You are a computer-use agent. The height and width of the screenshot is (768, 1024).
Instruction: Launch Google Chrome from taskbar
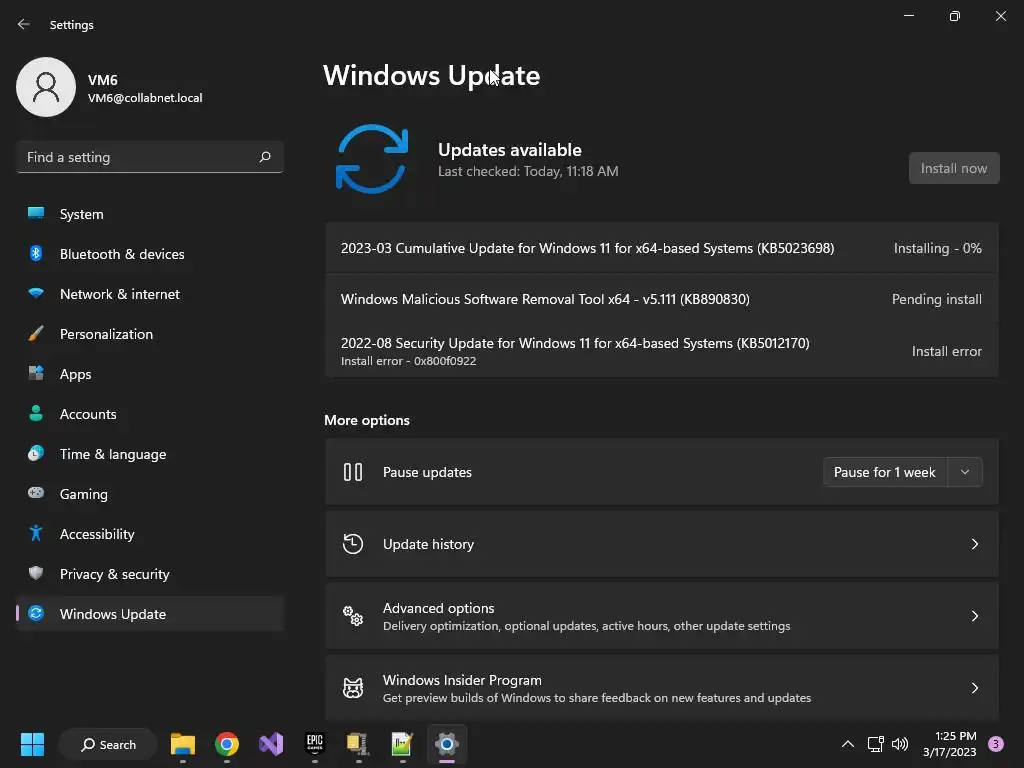(227, 744)
